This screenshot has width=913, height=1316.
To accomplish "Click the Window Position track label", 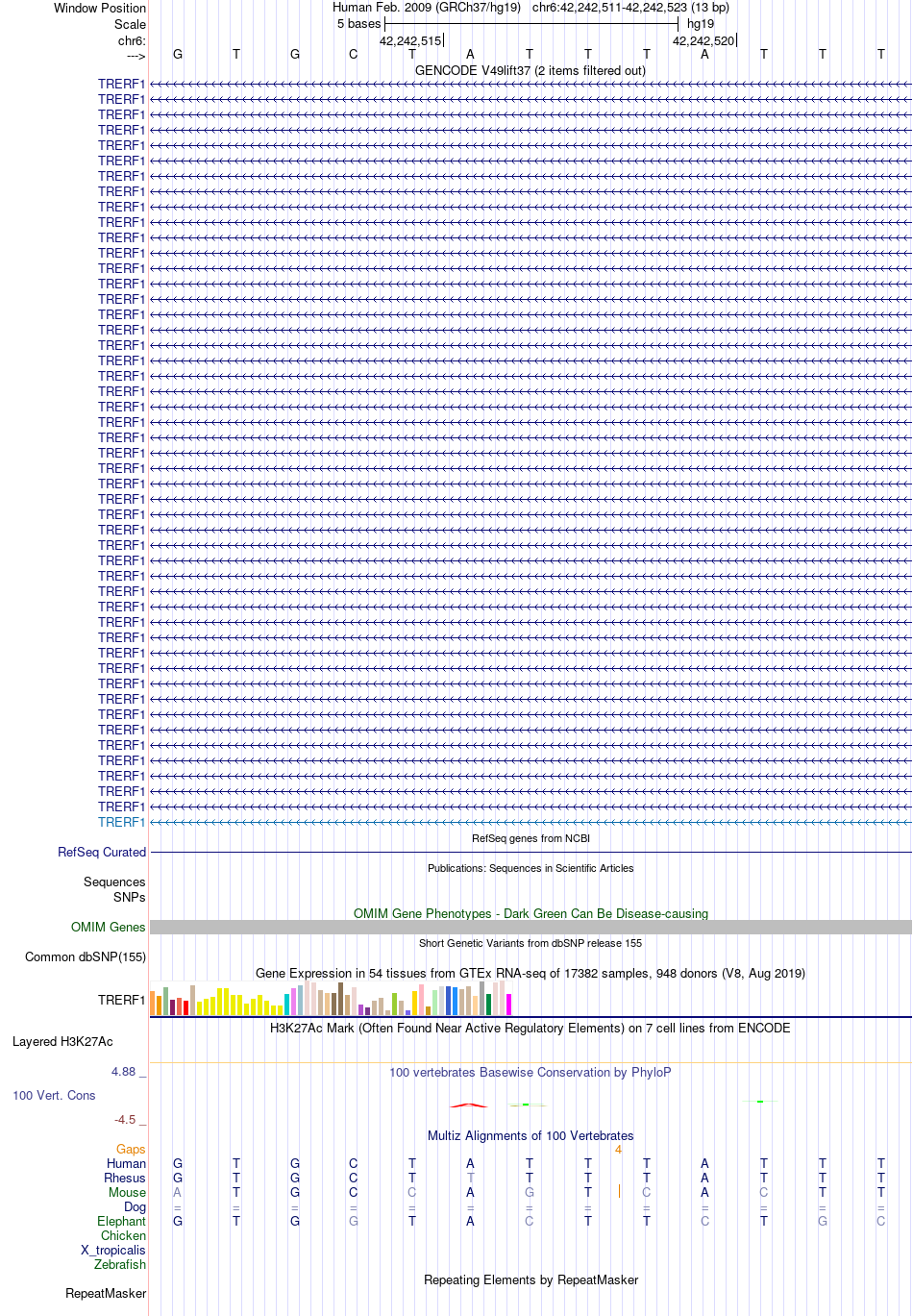I will [100, 8].
